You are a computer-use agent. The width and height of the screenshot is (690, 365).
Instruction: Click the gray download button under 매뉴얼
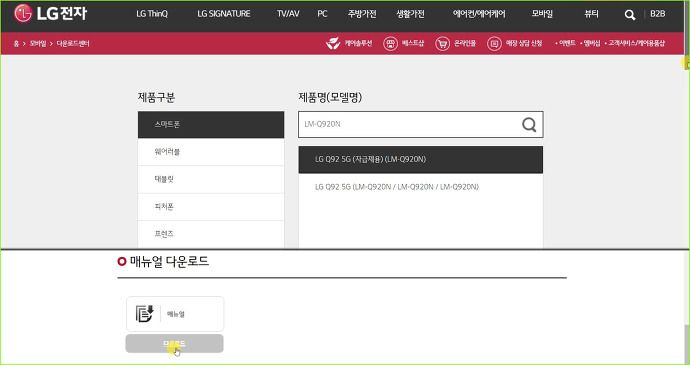174,343
